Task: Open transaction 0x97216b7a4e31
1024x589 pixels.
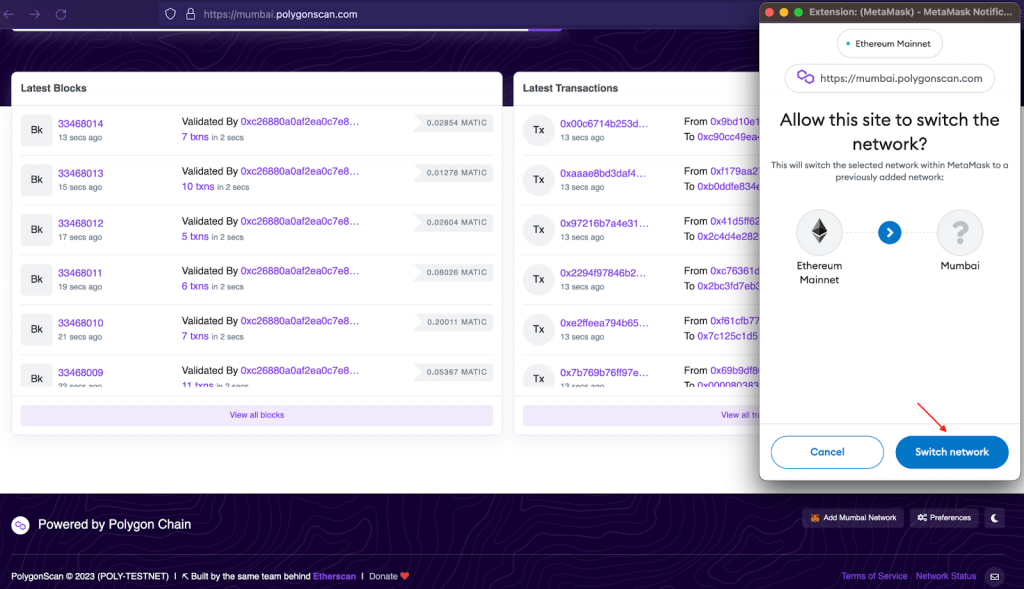Action: (604, 223)
